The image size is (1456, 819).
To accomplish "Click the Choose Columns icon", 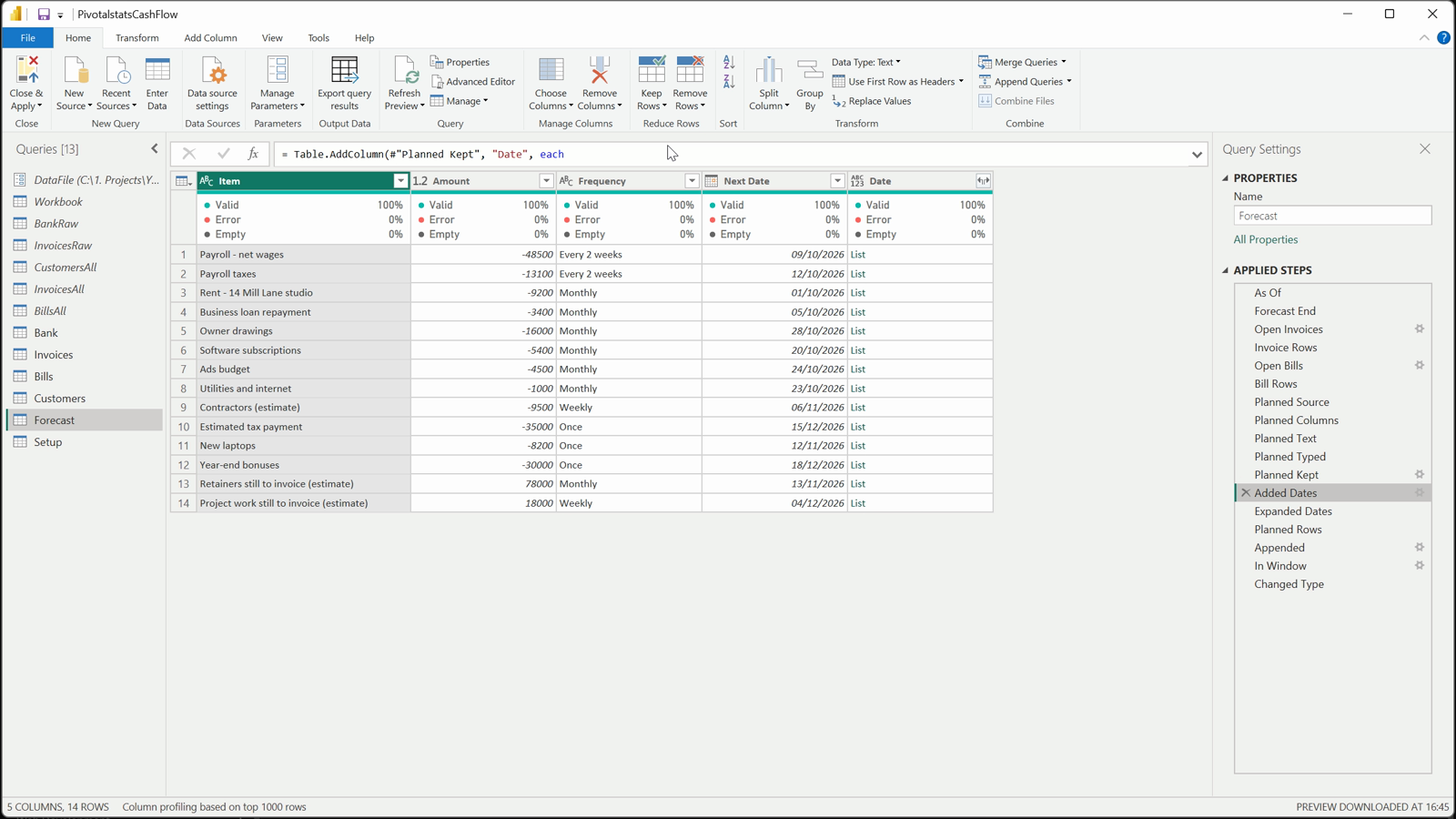I will pyautogui.click(x=551, y=70).
